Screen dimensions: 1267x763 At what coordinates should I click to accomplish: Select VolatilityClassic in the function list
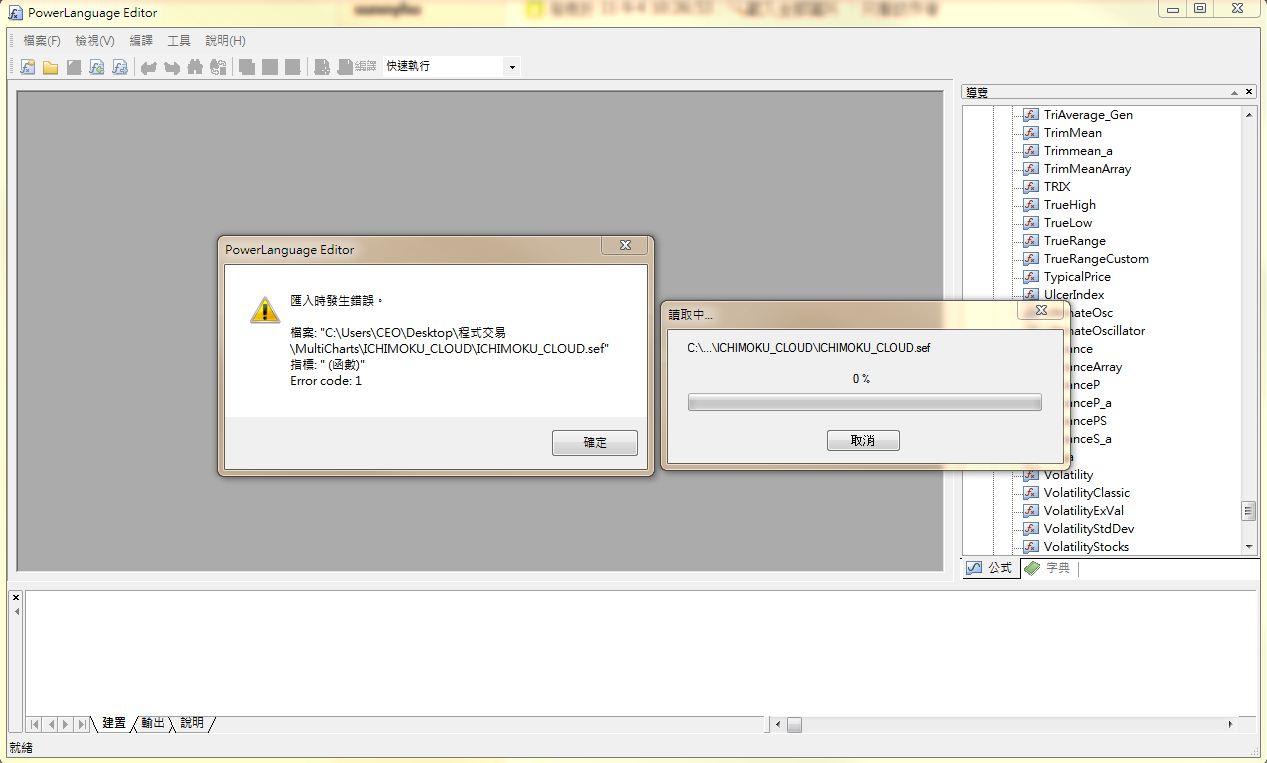(x=1087, y=493)
